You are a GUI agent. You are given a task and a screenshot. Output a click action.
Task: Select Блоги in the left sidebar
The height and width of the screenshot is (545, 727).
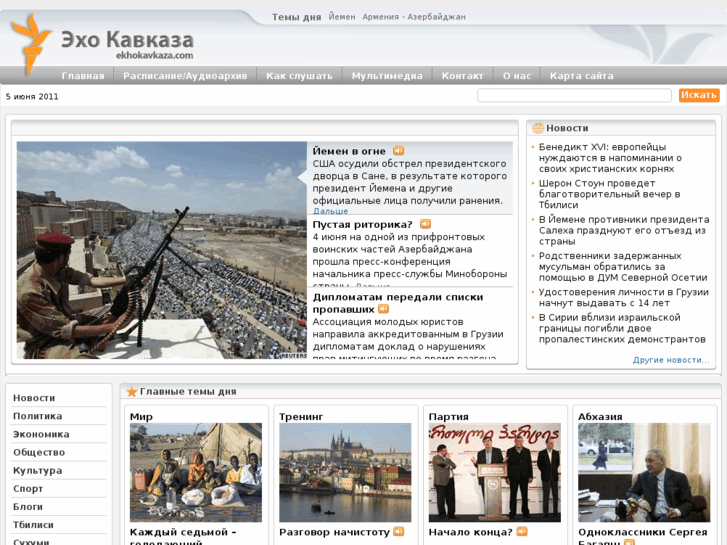28,507
